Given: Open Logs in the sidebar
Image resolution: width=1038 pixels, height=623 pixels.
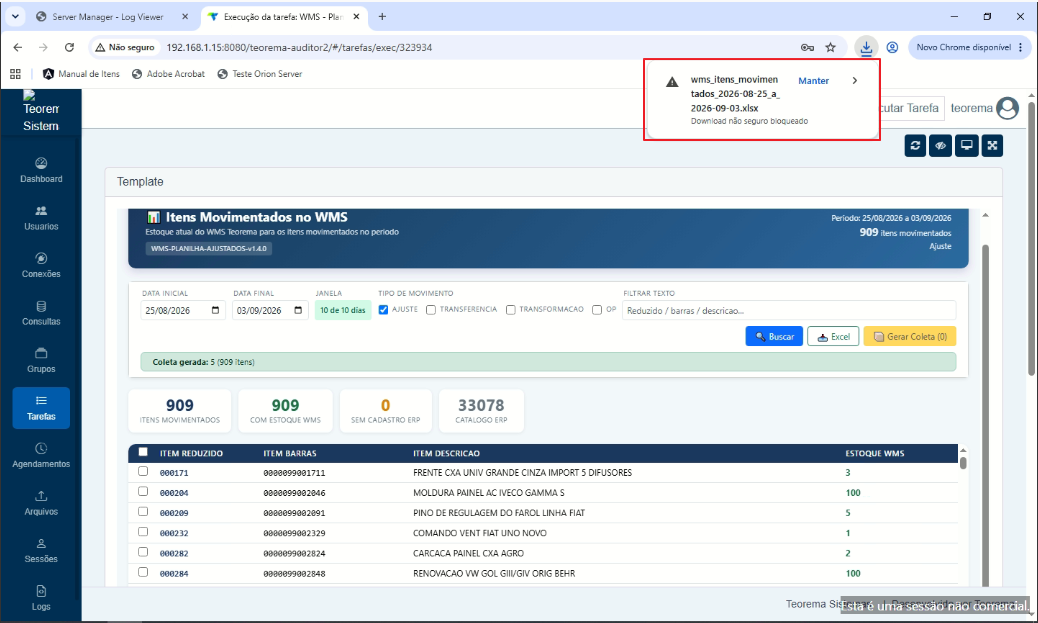Looking at the screenshot, I should [x=41, y=599].
